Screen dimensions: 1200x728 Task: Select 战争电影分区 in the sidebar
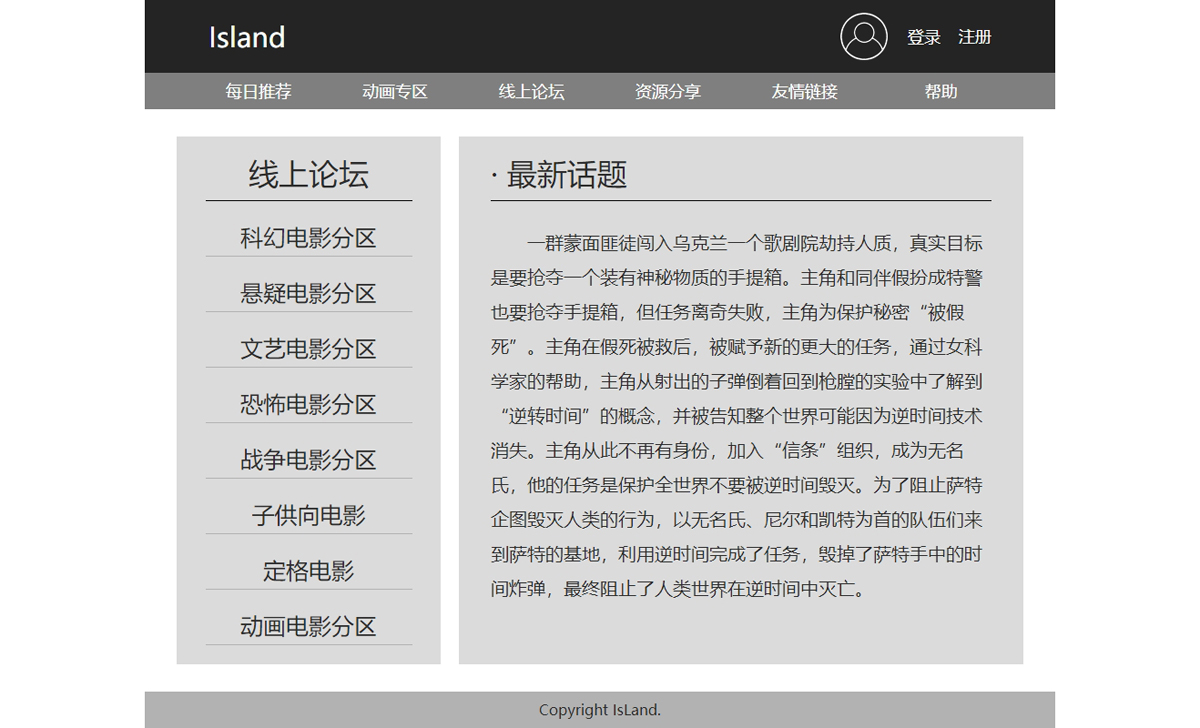(x=309, y=460)
